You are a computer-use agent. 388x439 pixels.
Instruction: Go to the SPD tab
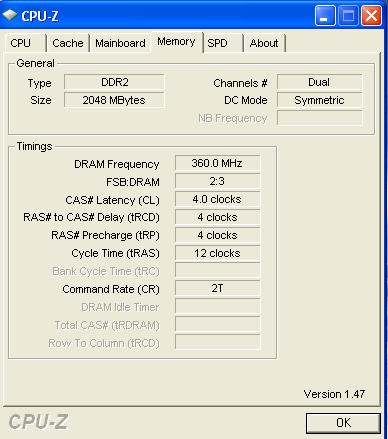(x=223, y=43)
